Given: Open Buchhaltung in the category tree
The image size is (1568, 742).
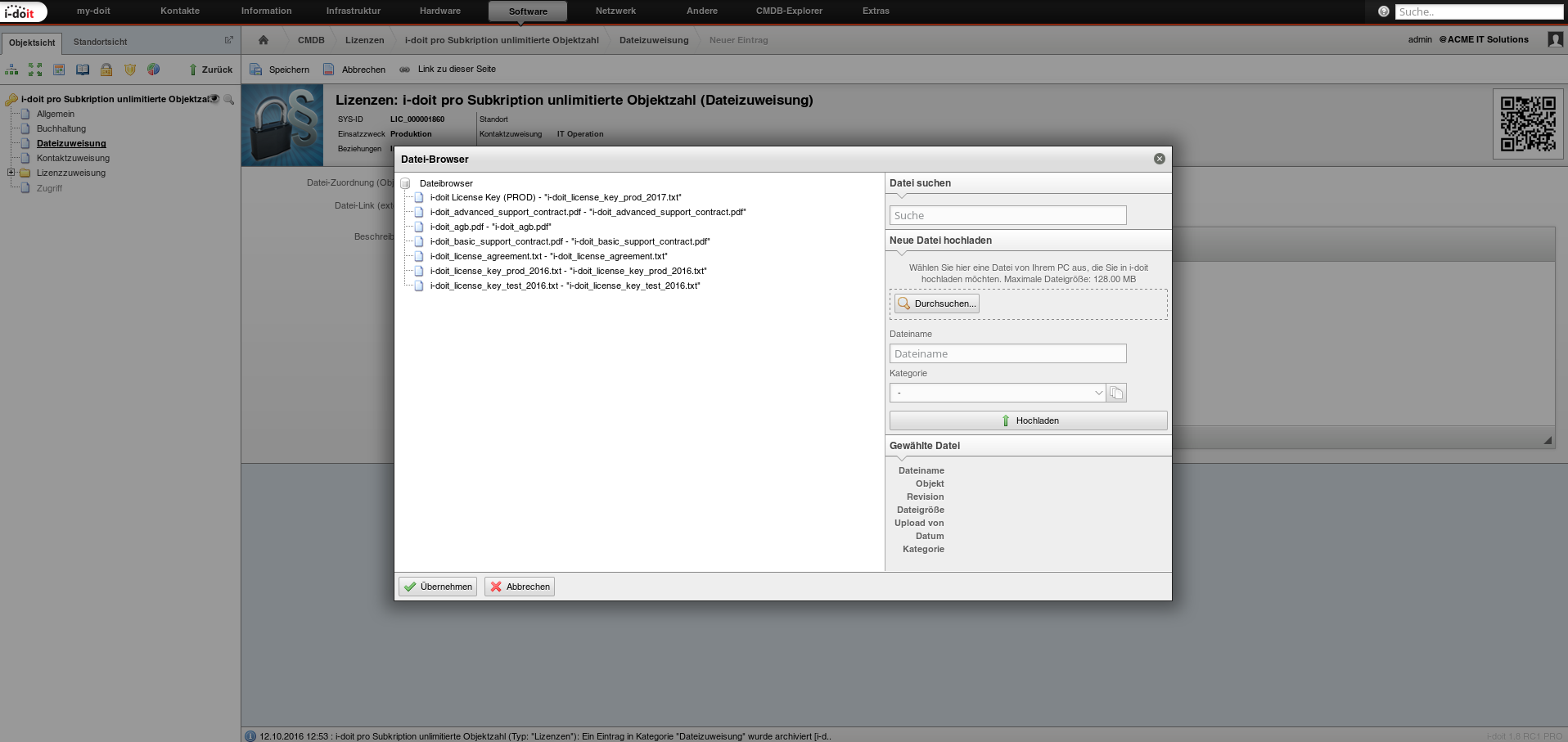Looking at the screenshot, I should point(61,128).
